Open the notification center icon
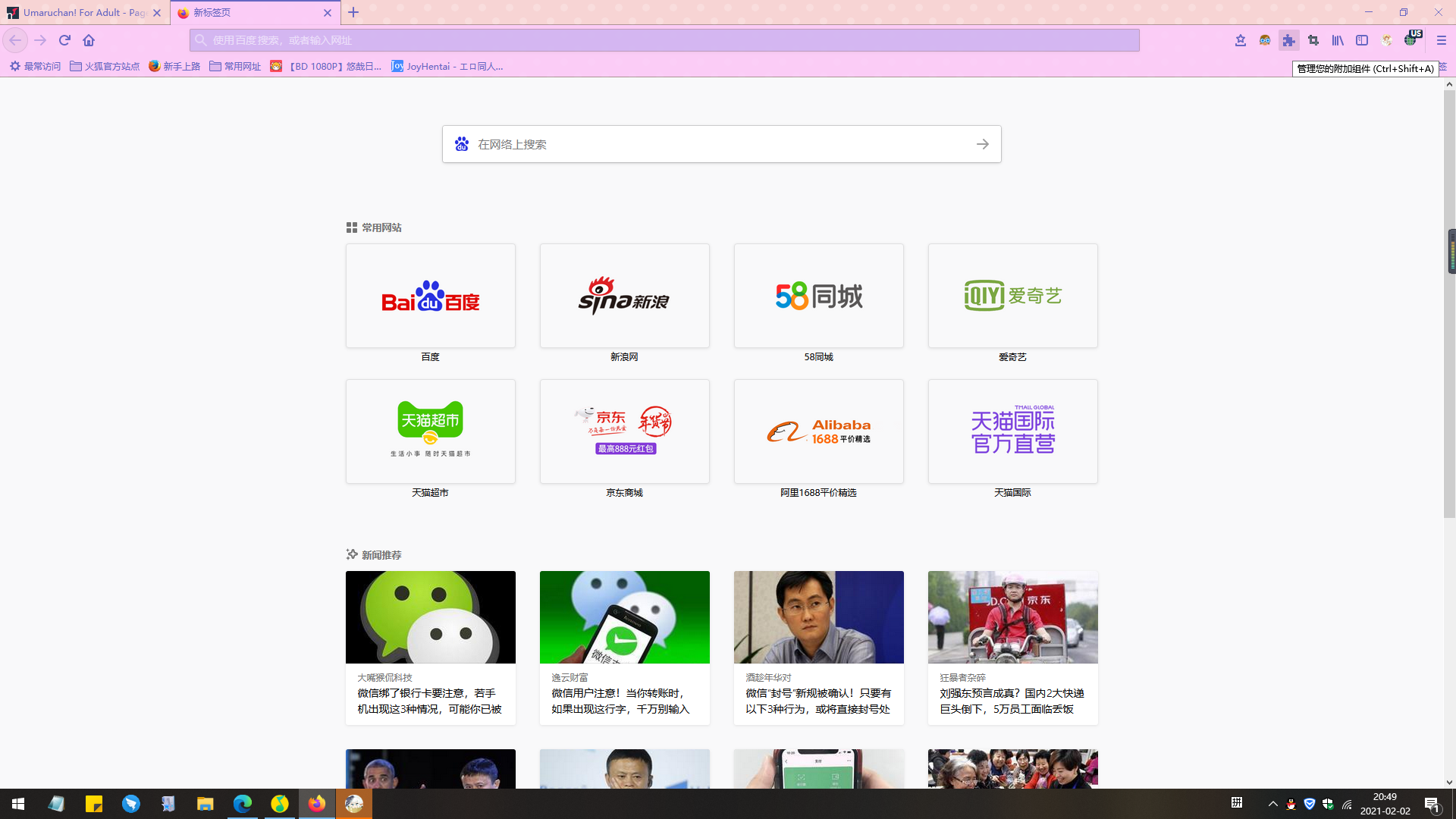 [1432, 804]
